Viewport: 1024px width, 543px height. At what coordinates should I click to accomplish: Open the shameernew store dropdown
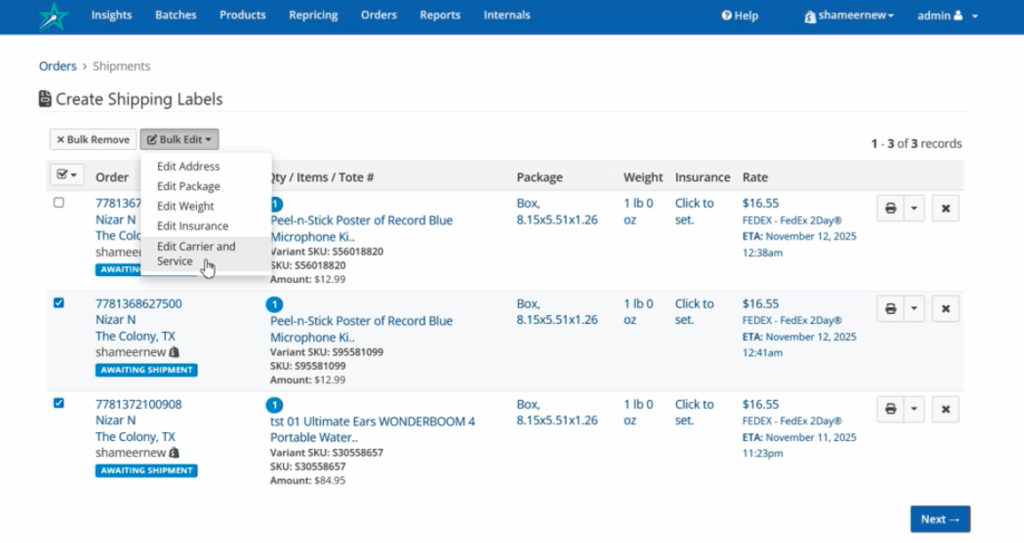click(x=849, y=16)
